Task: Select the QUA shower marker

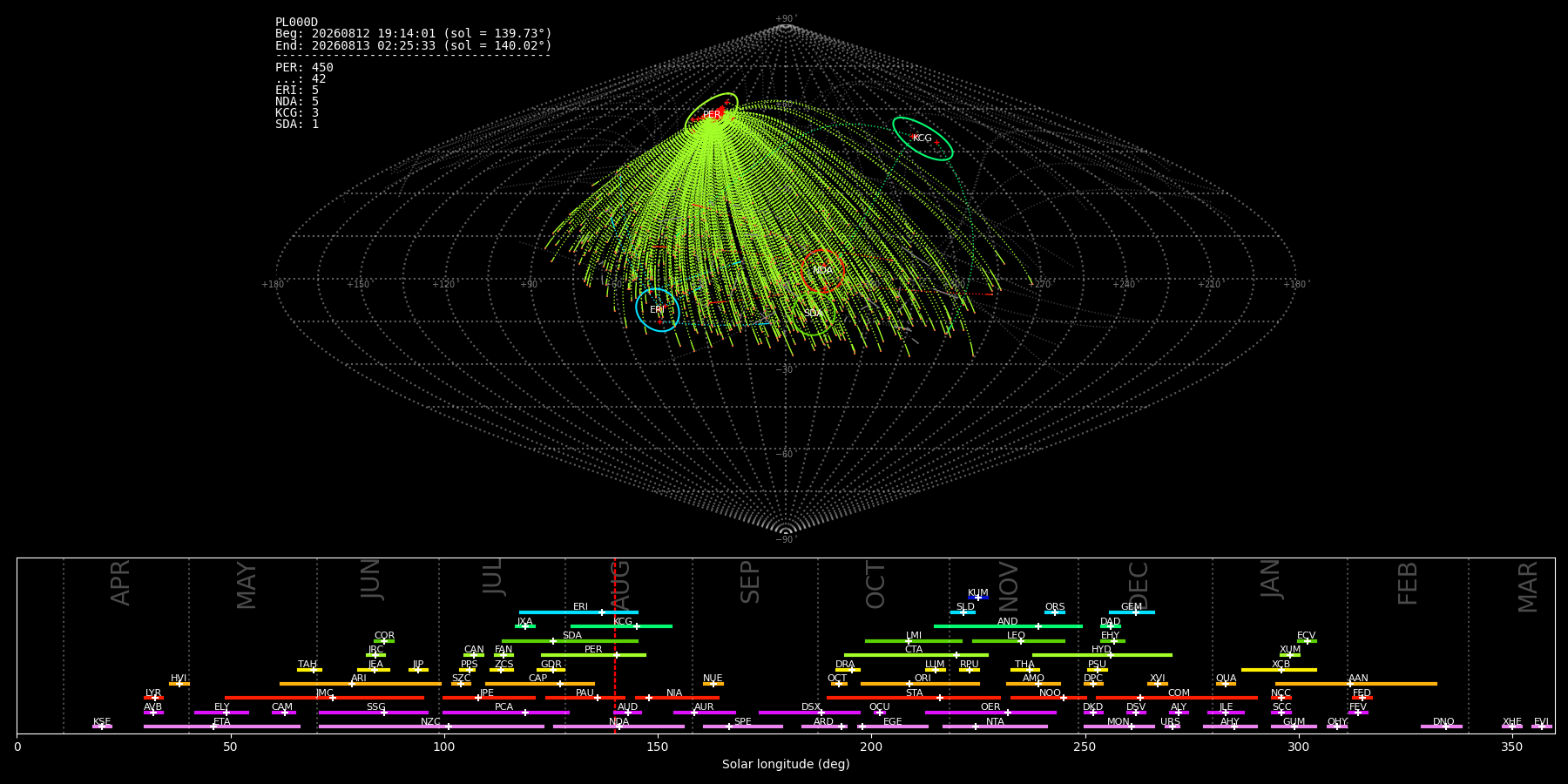Action: (1226, 684)
